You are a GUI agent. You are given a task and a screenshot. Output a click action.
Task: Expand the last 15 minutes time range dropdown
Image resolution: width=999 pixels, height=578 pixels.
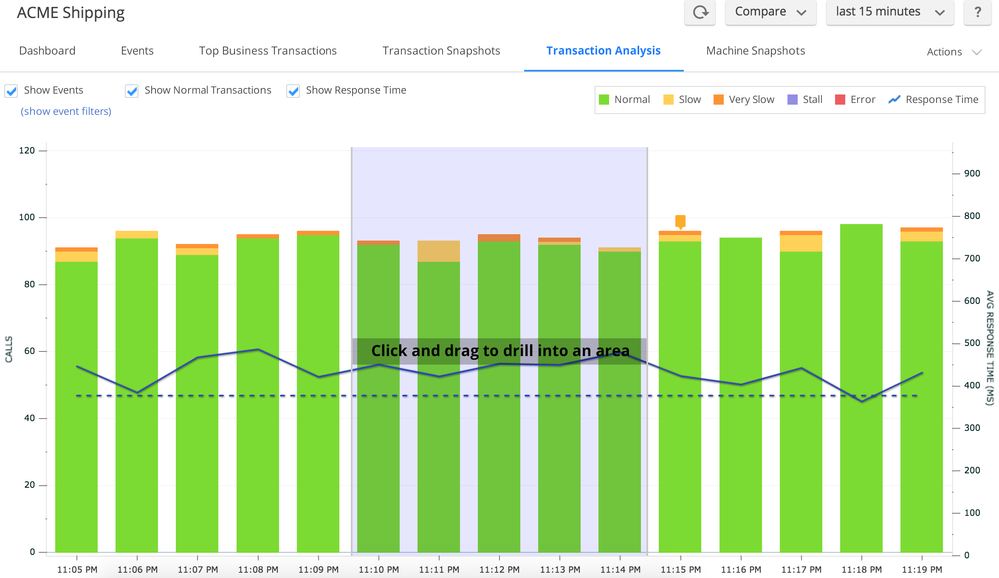[890, 12]
